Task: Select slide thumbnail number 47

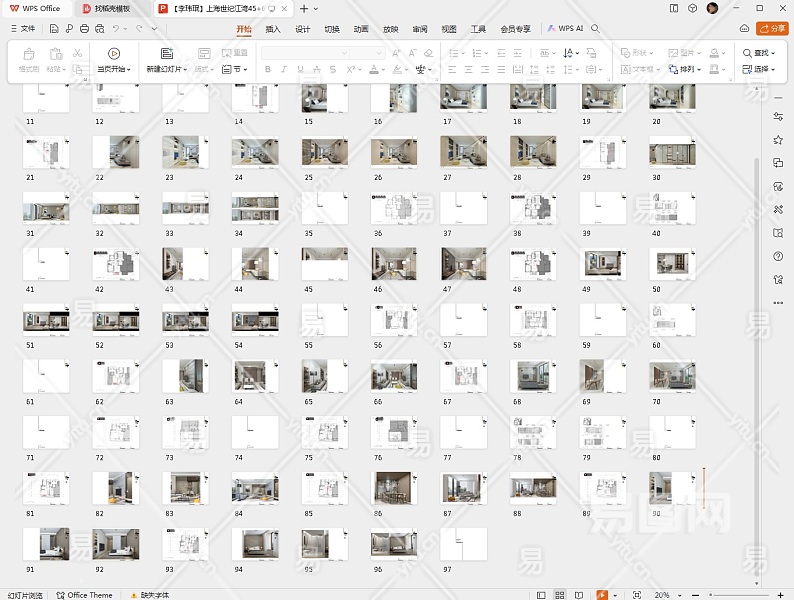Action: [x=464, y=264]
